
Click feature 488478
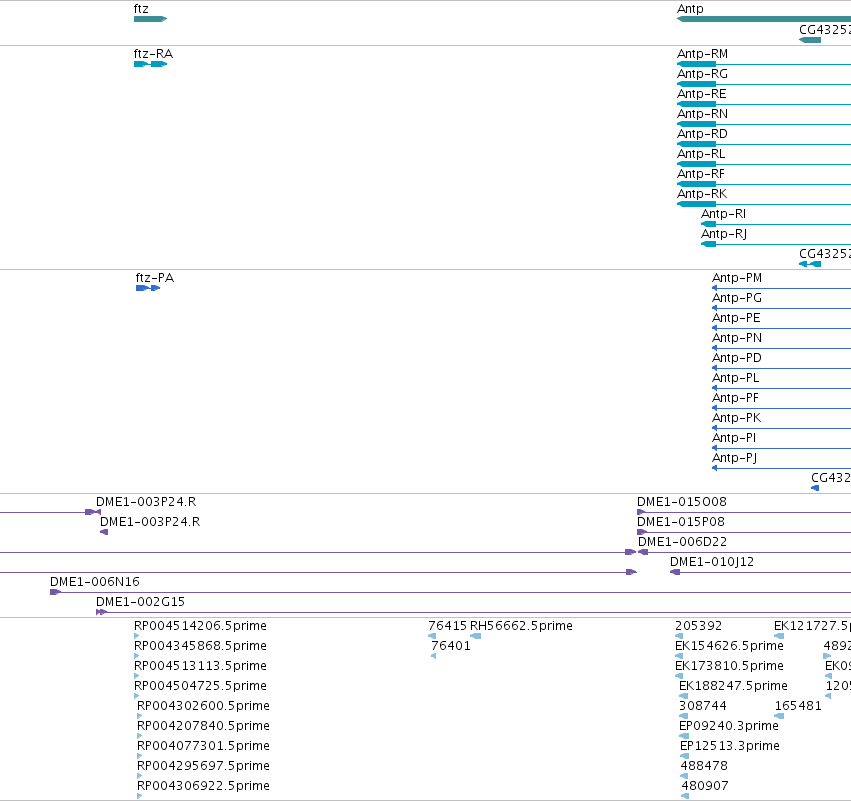704,766
